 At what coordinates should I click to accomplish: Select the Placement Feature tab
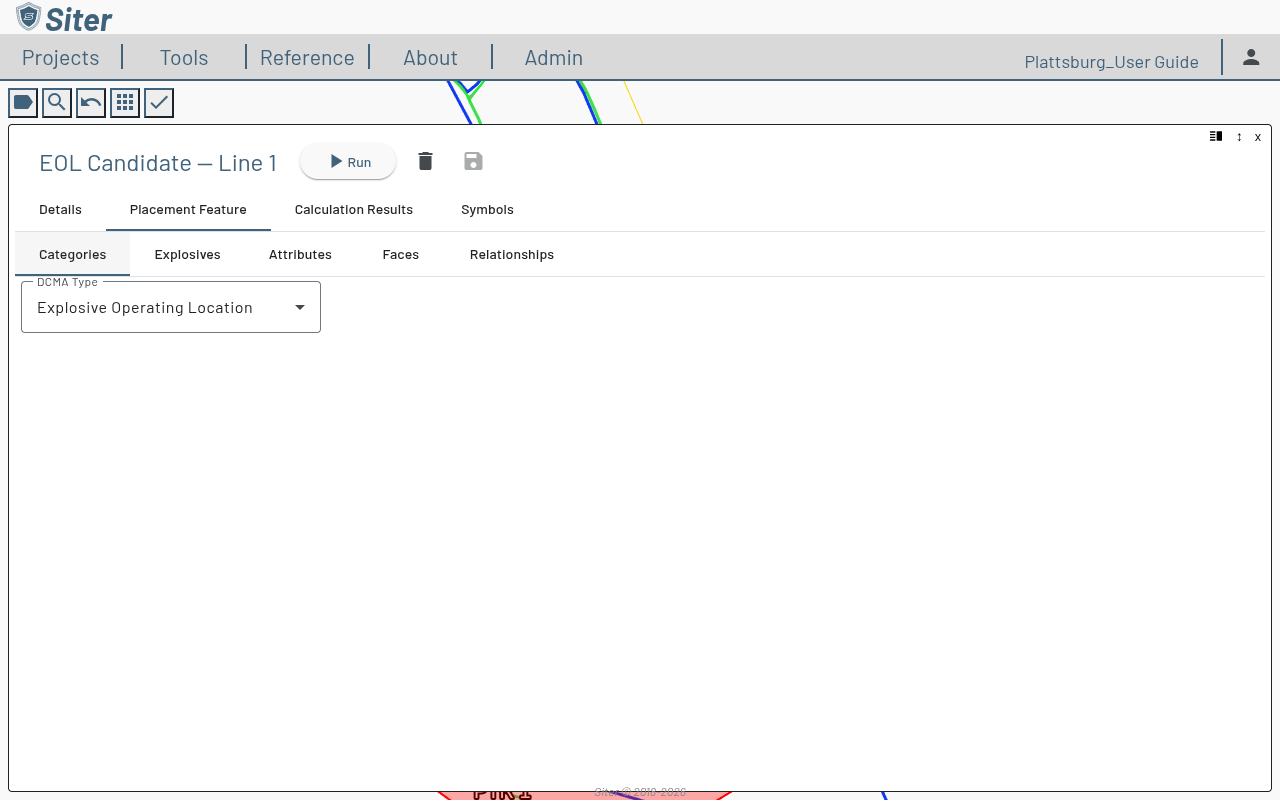[x=188, y=210]
